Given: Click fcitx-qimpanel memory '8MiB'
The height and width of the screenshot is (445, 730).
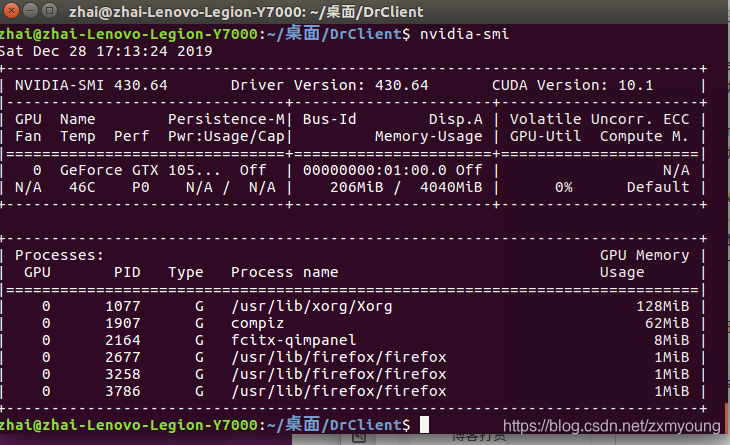Looking at the screenshot, I should click(x=671, y=340).
